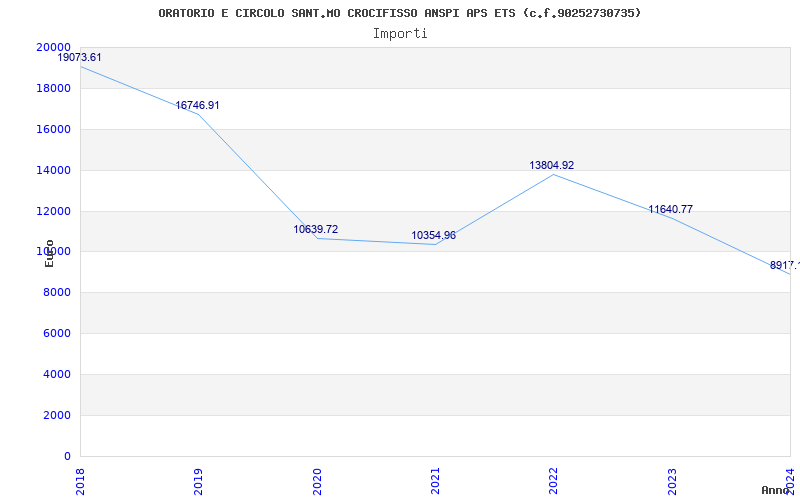Screen dimensions: 800x500
Task: Click the 12000 y-axis tick label
Action: point(53,211)
